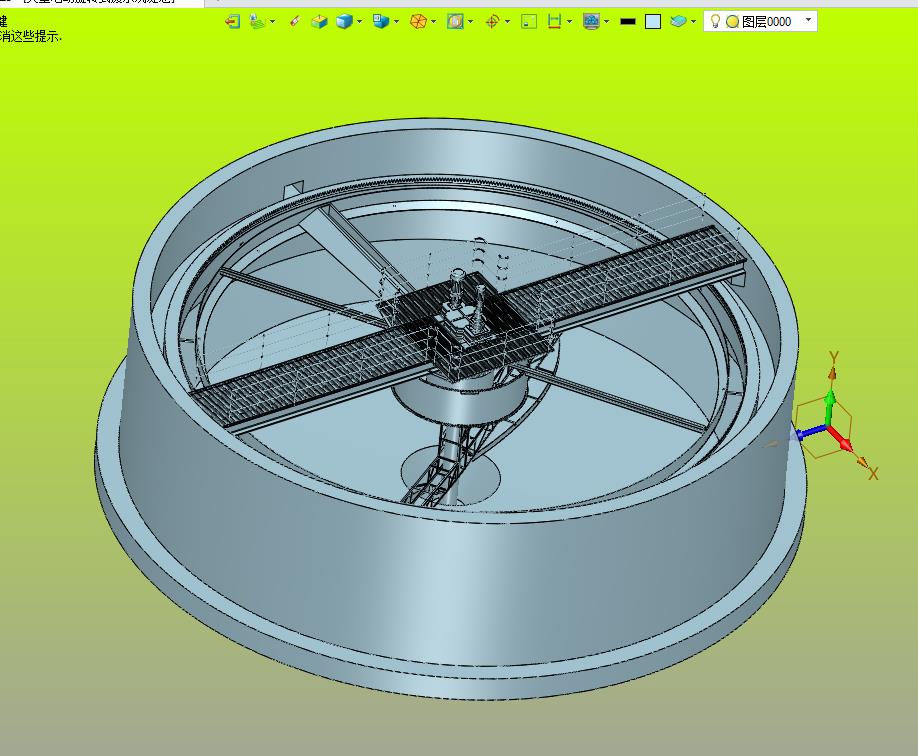
Task: Click the framed circle view icon
Action: pos(455,21)
